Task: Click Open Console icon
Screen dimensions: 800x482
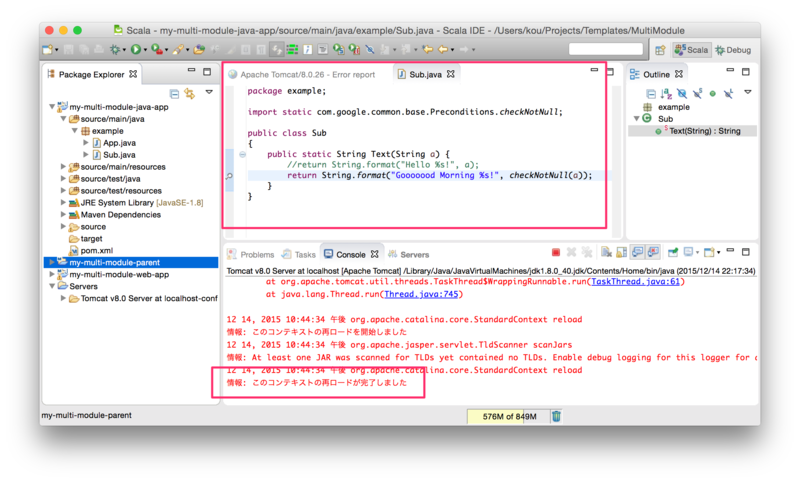Action: [709, 252]
